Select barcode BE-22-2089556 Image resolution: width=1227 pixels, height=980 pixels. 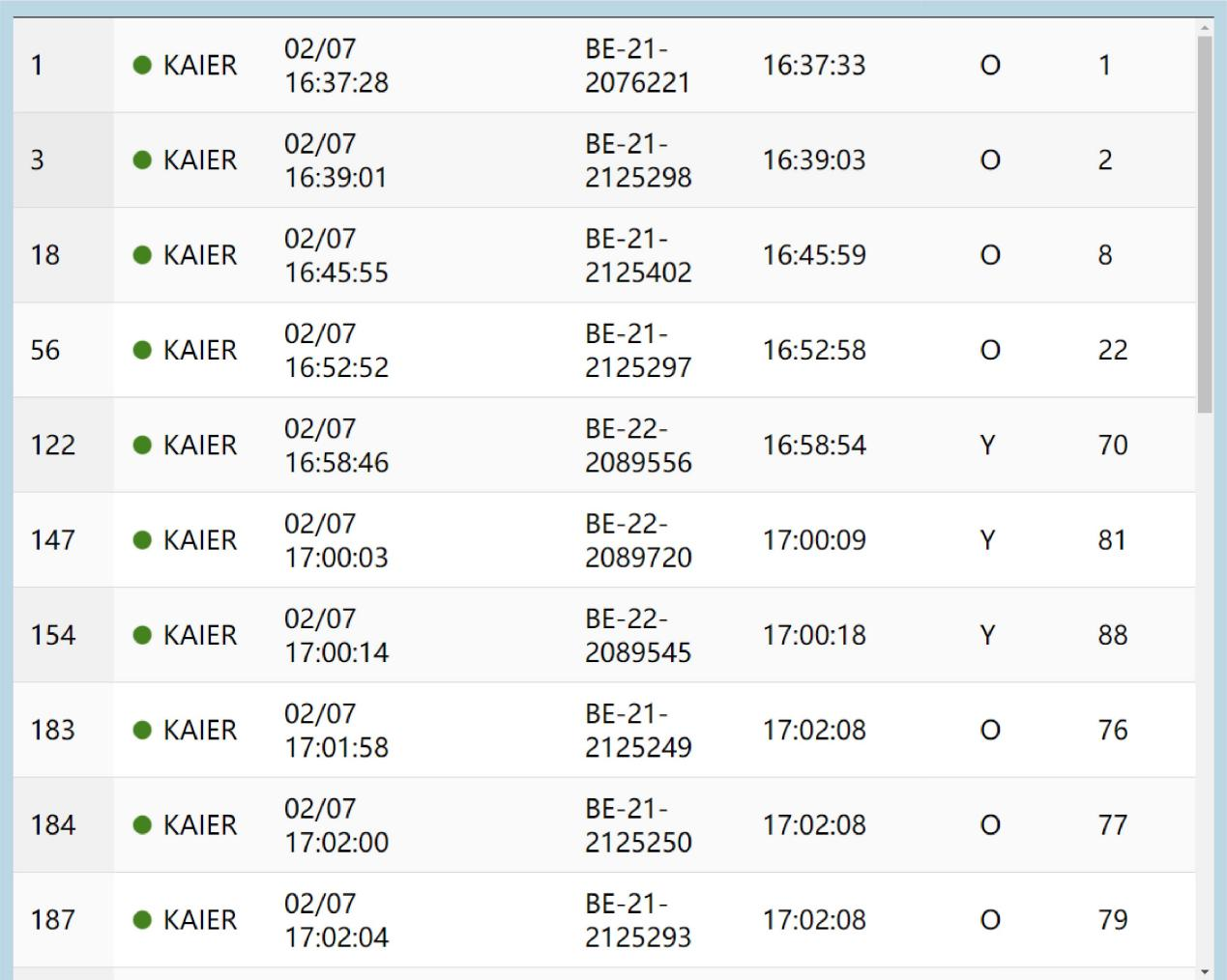pos(637,445)
